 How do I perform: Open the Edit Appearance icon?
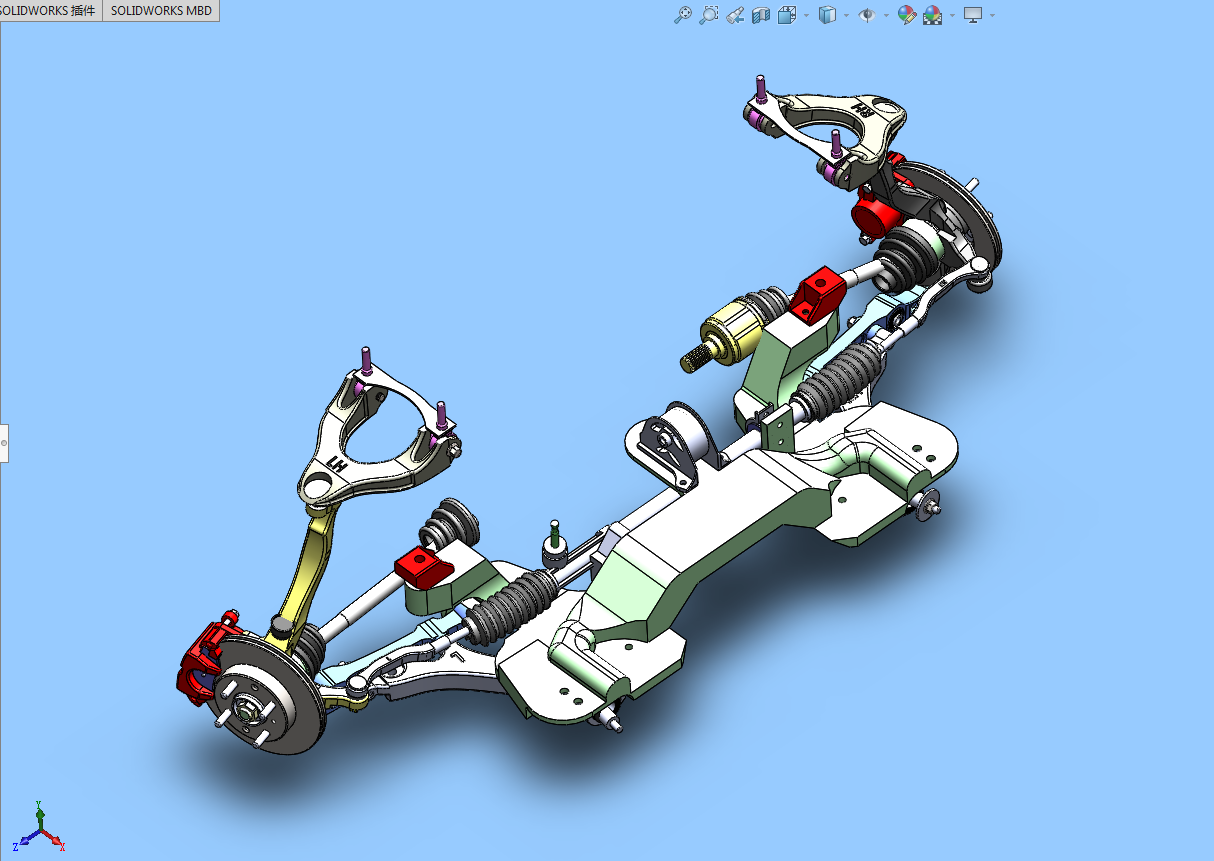click(906, 15)
